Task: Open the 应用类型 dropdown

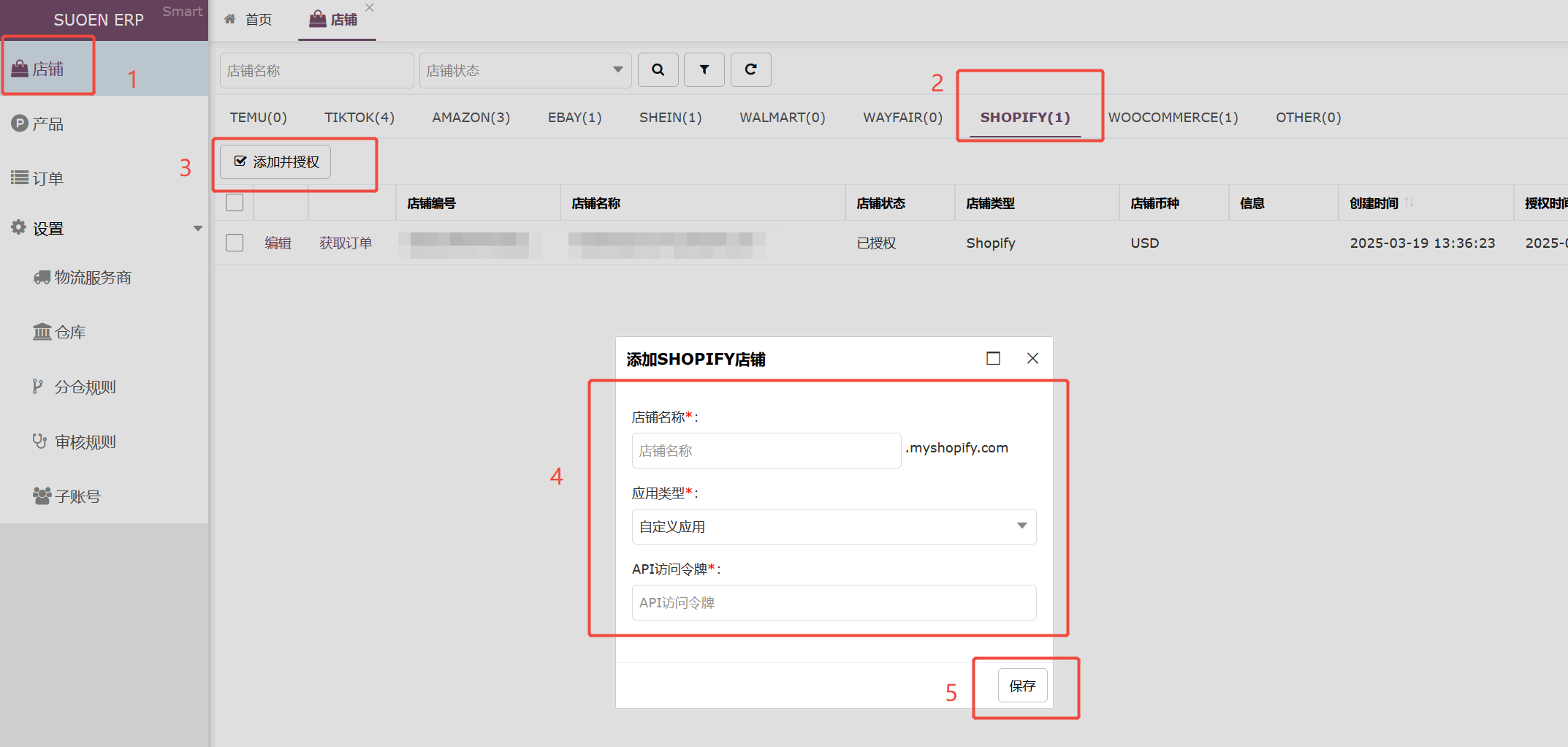Action: point(834,526)
